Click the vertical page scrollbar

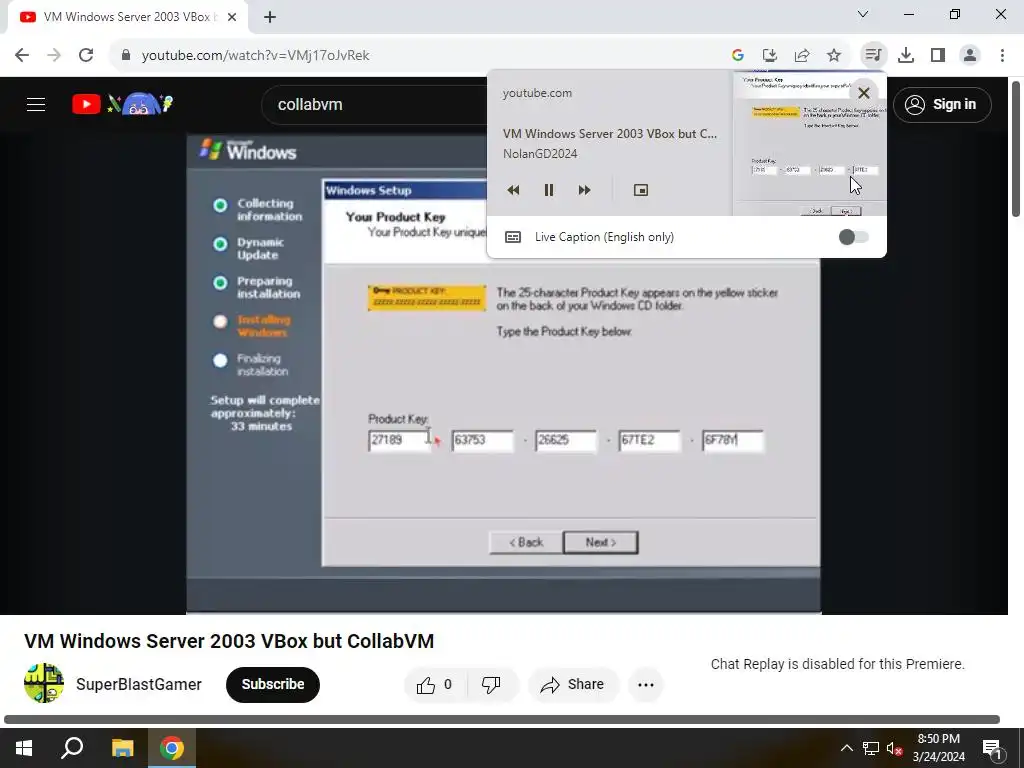point(1016,149)
